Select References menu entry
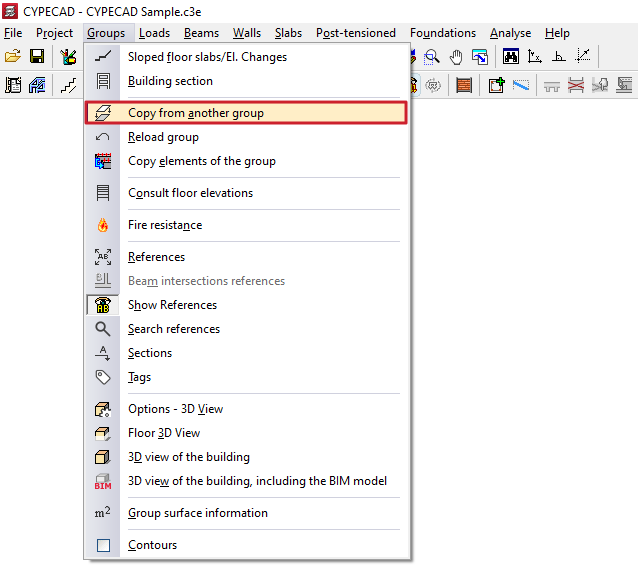 (247, 257)
